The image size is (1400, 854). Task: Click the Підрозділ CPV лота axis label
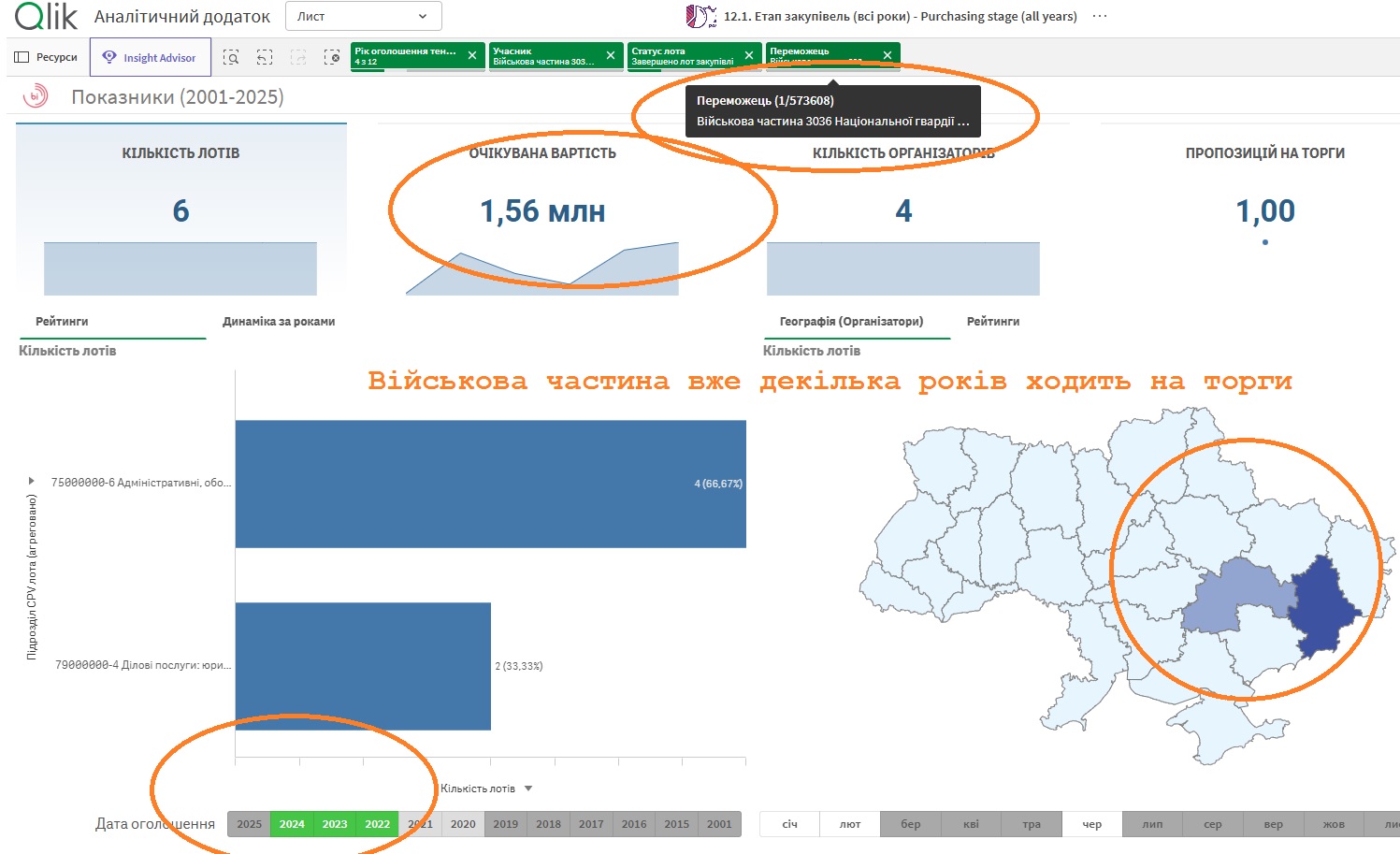32,578
